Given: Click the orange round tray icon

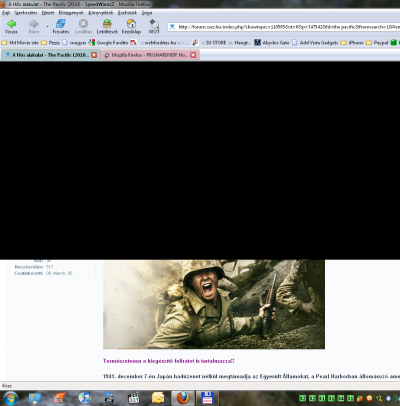Looking at the screenshot, I should 369,398.
